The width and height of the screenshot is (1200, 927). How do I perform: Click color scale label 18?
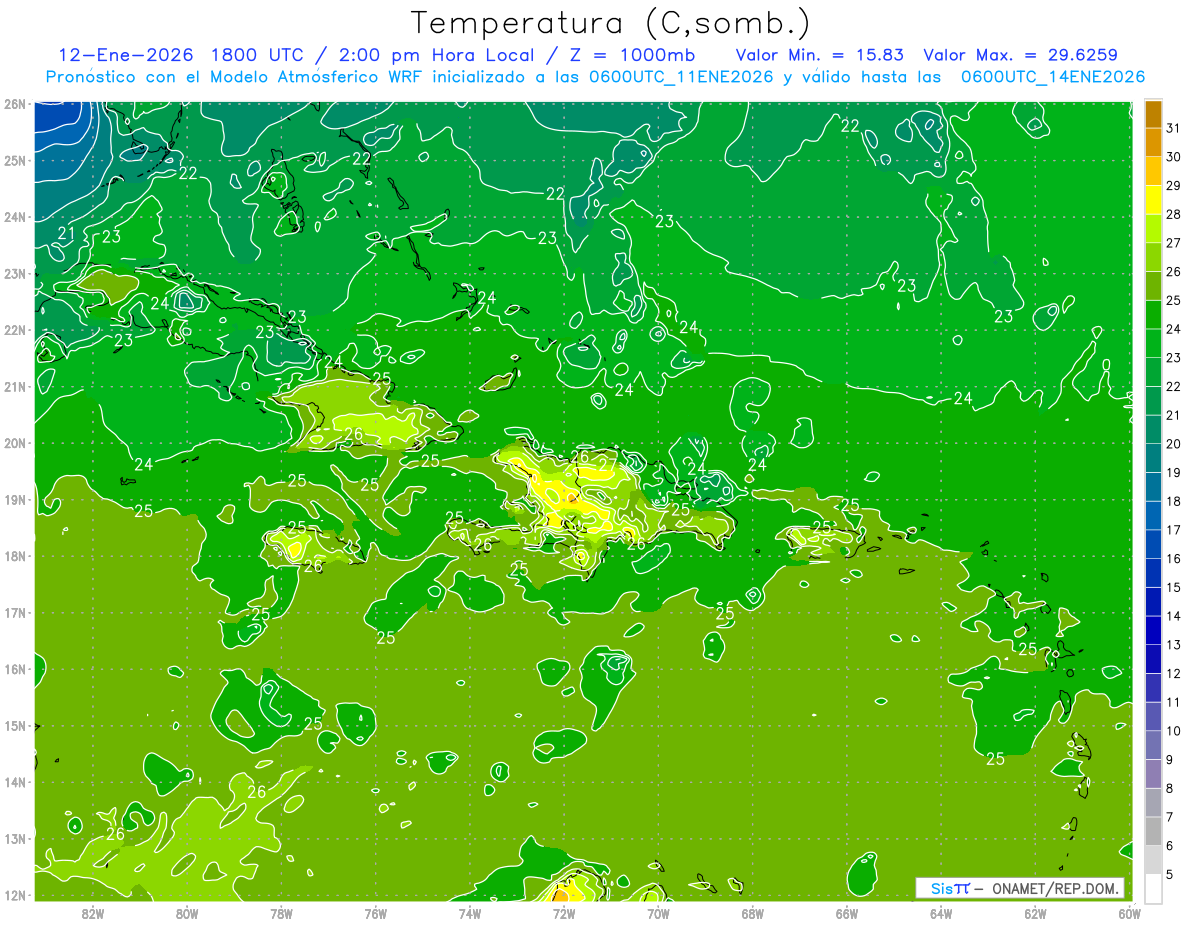point(1173,501)
